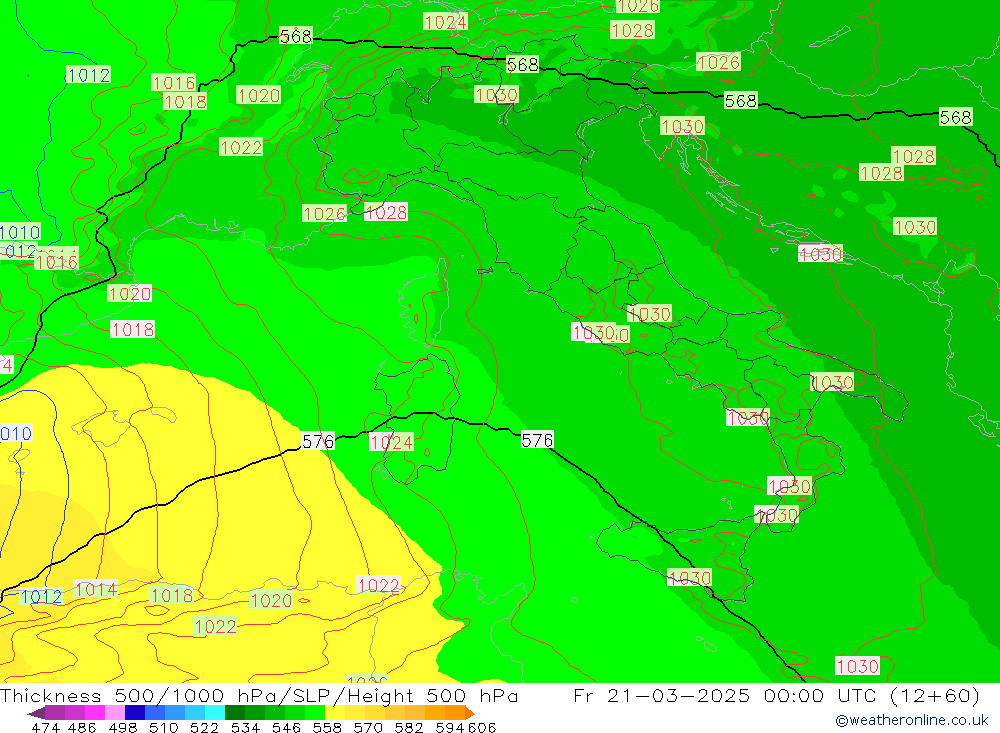The width and height of the screenshot is (1000, 733).
Task: Click the red 1014 isobar label
Action: coord(96,589)
